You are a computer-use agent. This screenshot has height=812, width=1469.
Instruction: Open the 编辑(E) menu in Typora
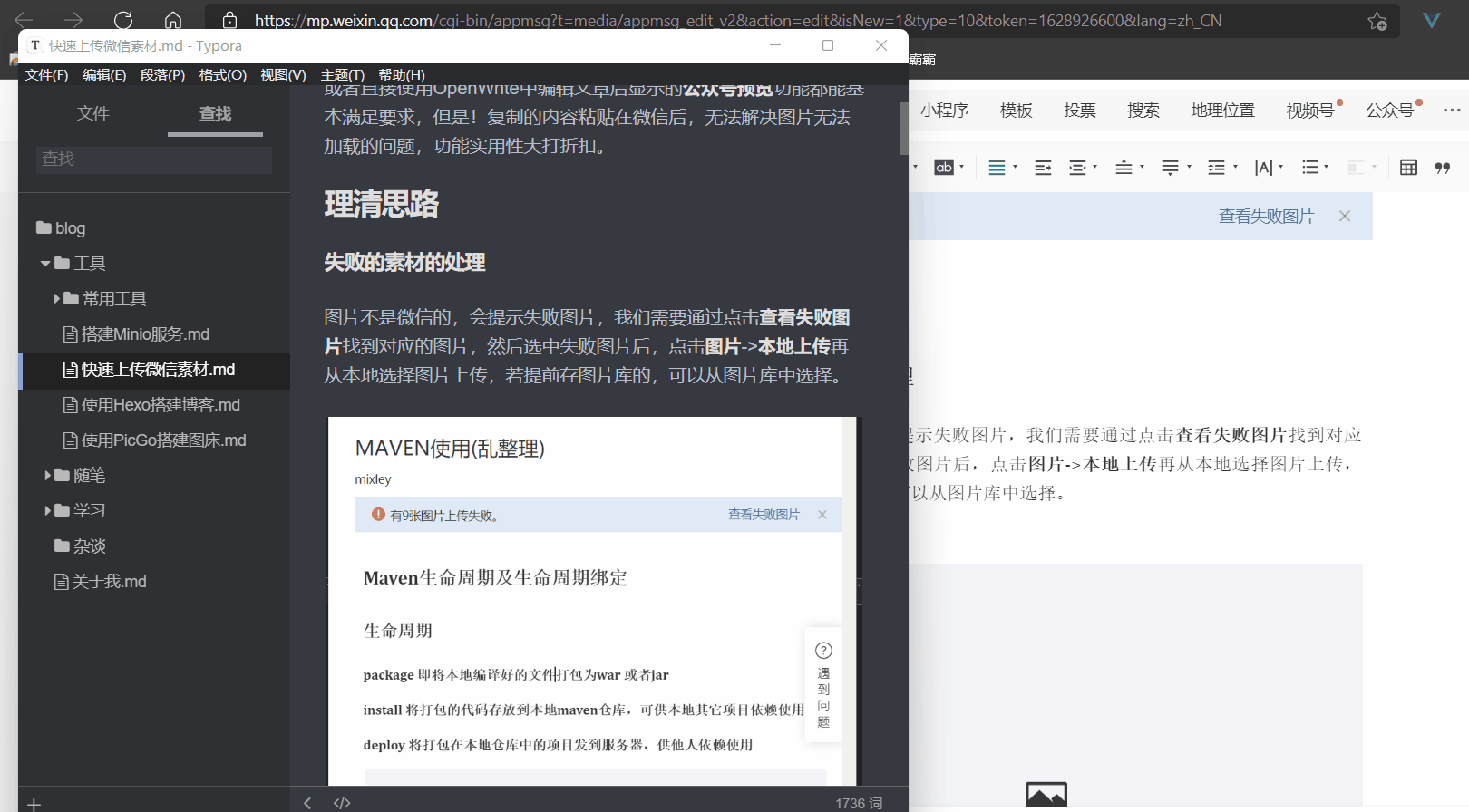[104, 74]
